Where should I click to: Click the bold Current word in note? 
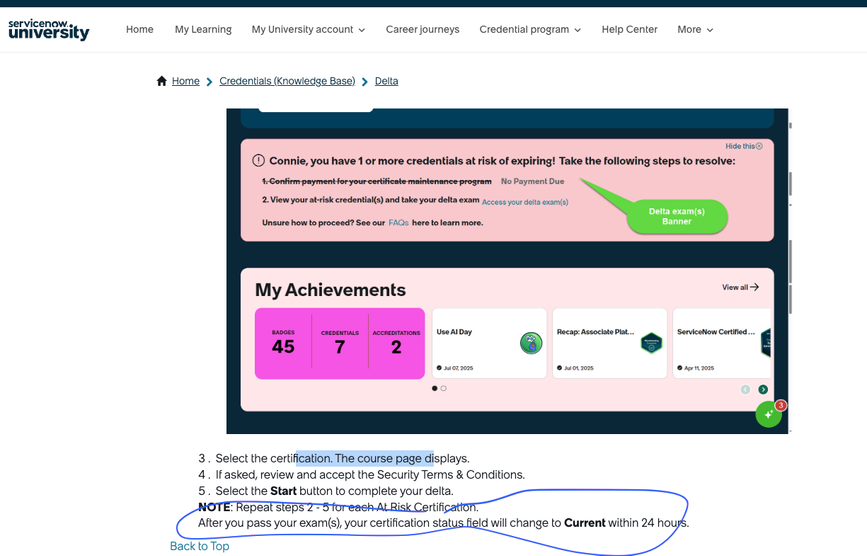(x=584, y=523)
